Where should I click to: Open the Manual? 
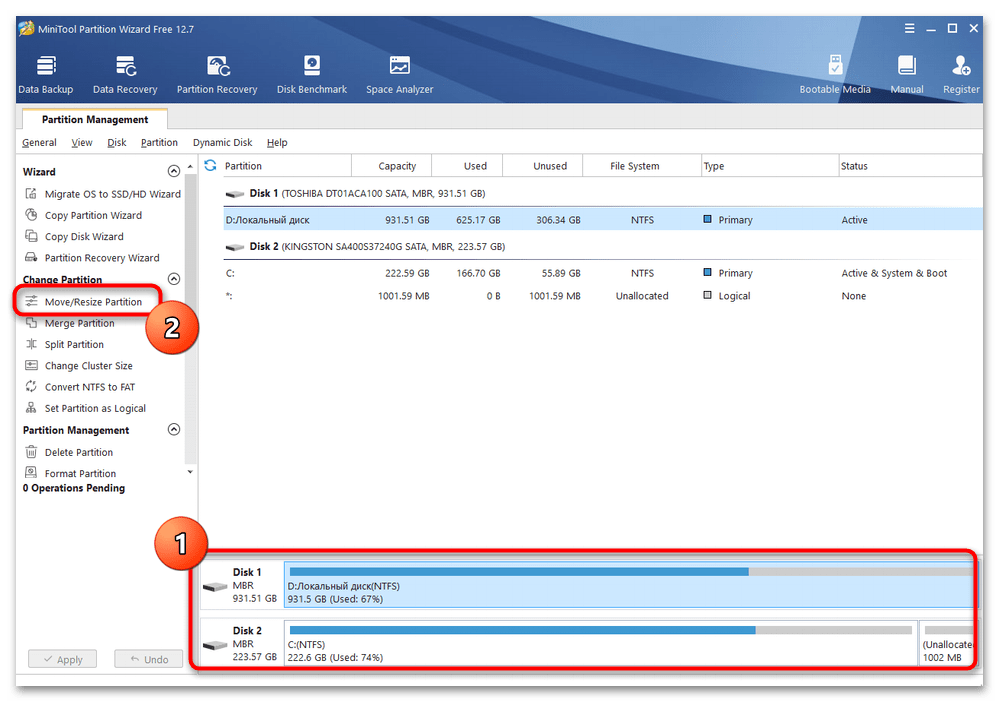coord(907,75)
